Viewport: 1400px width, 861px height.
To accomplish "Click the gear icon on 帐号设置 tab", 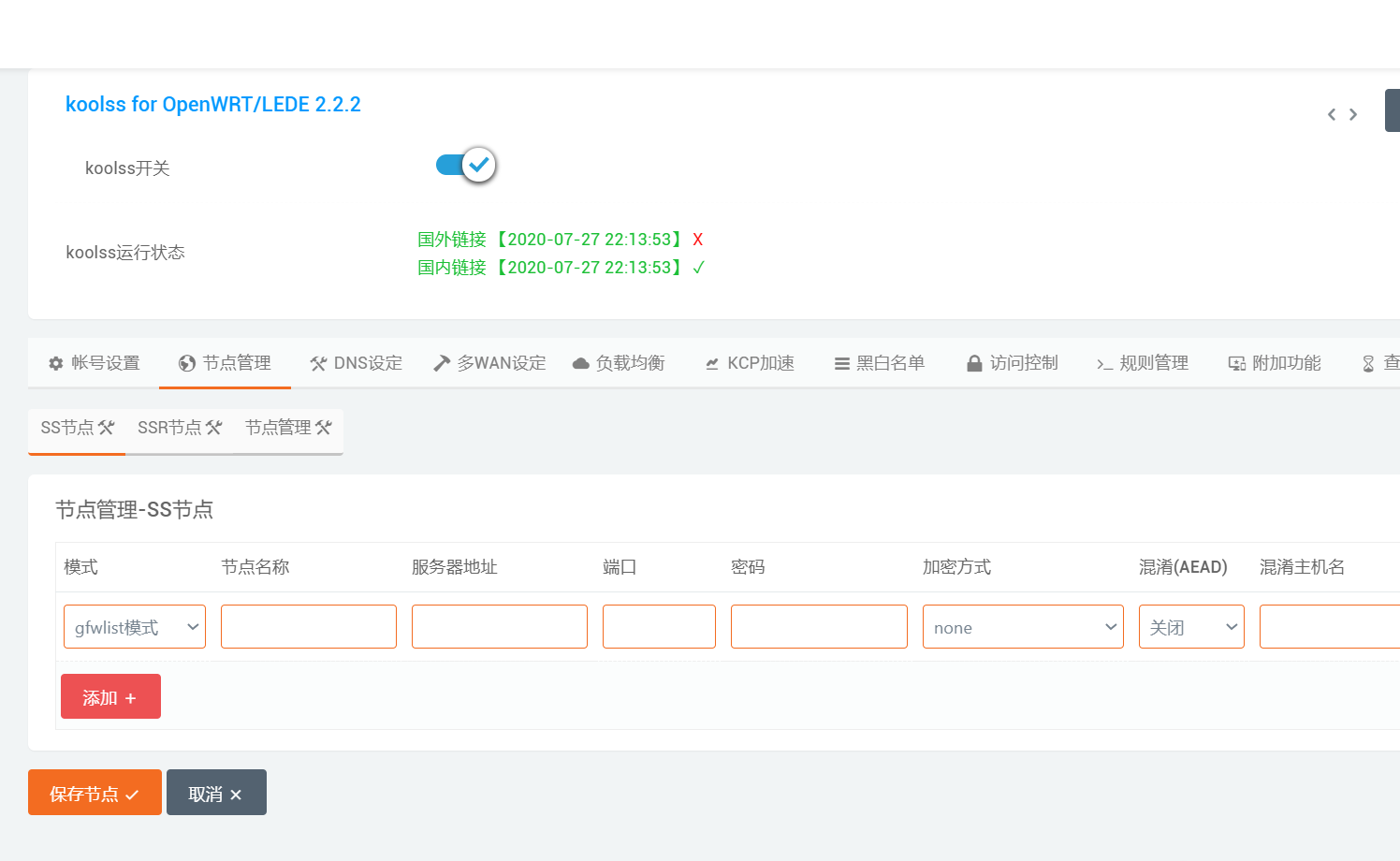I will [x=55, y=362].
